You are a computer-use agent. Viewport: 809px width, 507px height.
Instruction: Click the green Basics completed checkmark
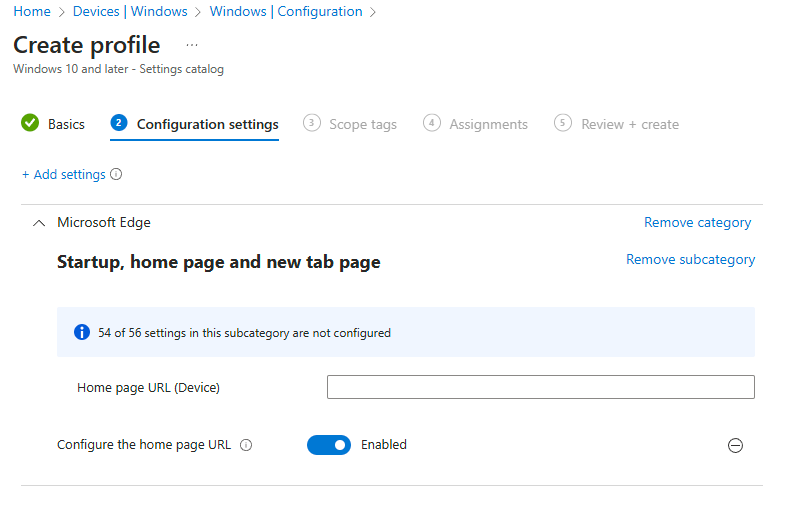click(x=30, y=123)
